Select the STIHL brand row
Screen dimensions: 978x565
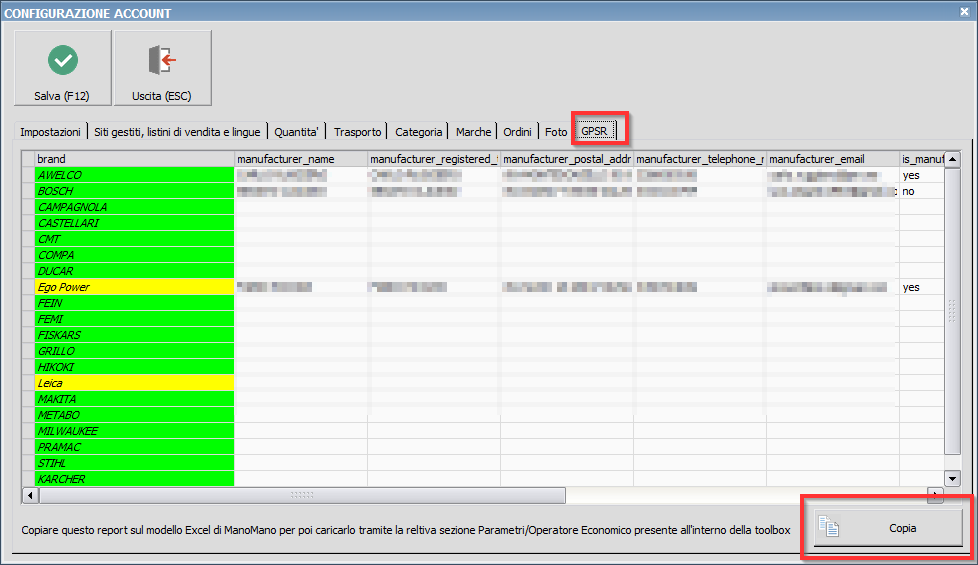(x=135, y=463)
